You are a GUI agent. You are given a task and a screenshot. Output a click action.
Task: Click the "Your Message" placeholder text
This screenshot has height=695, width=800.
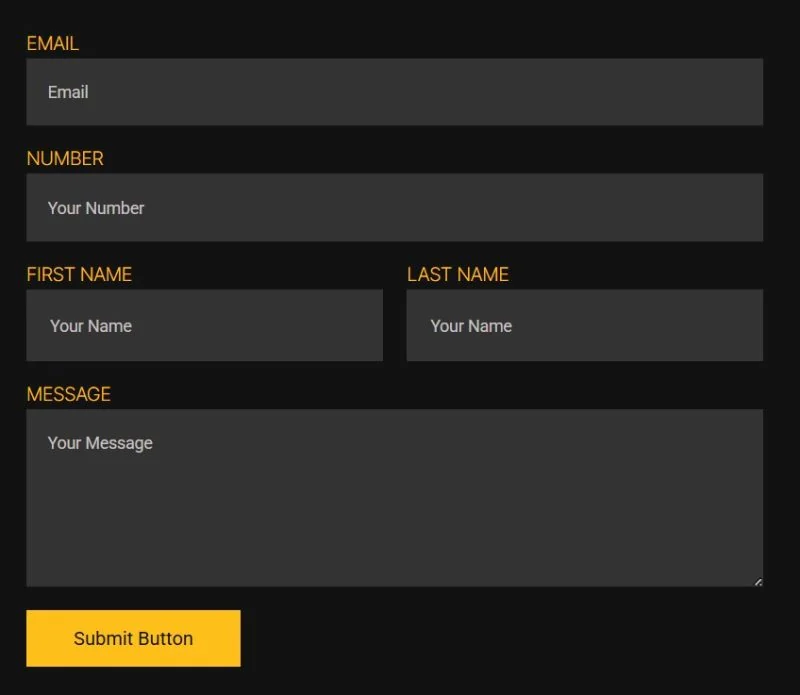click(x=100, y=443)
